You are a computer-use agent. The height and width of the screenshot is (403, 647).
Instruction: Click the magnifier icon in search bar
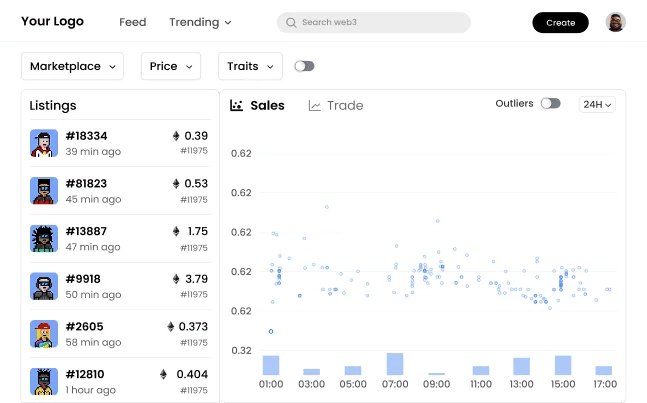point(290,22)
